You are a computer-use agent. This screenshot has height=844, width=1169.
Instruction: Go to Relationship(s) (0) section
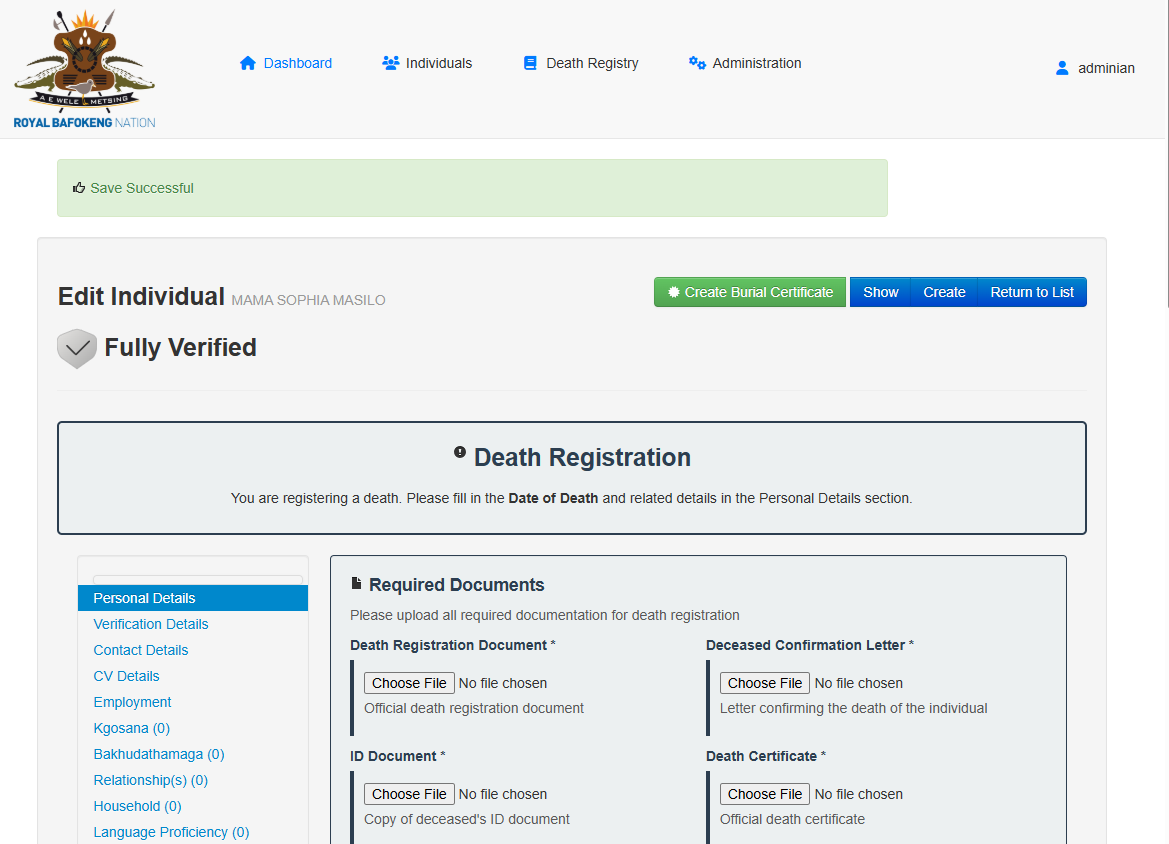(x=151, y=780)
